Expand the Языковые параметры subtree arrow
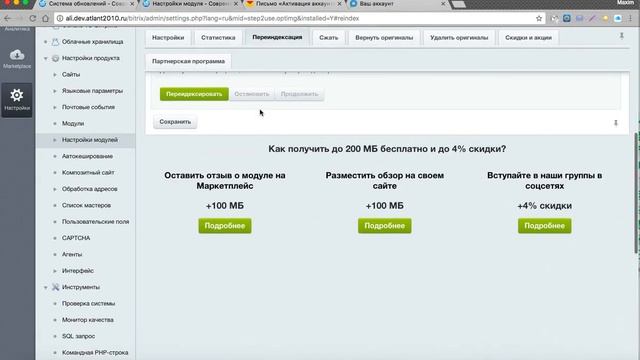640x360 pixels. click(x=55, y=91)
